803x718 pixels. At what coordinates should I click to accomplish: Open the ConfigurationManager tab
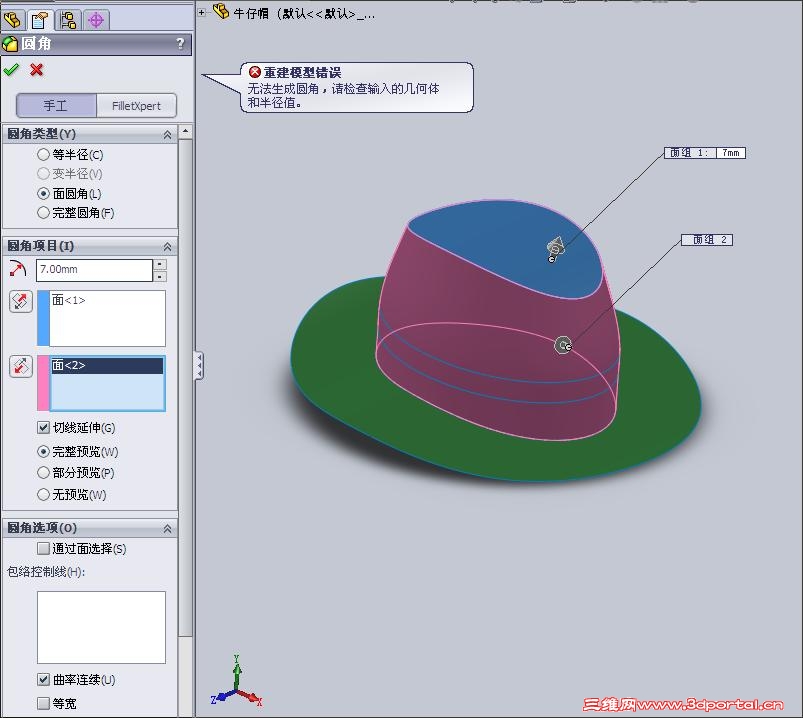[68, 20]
